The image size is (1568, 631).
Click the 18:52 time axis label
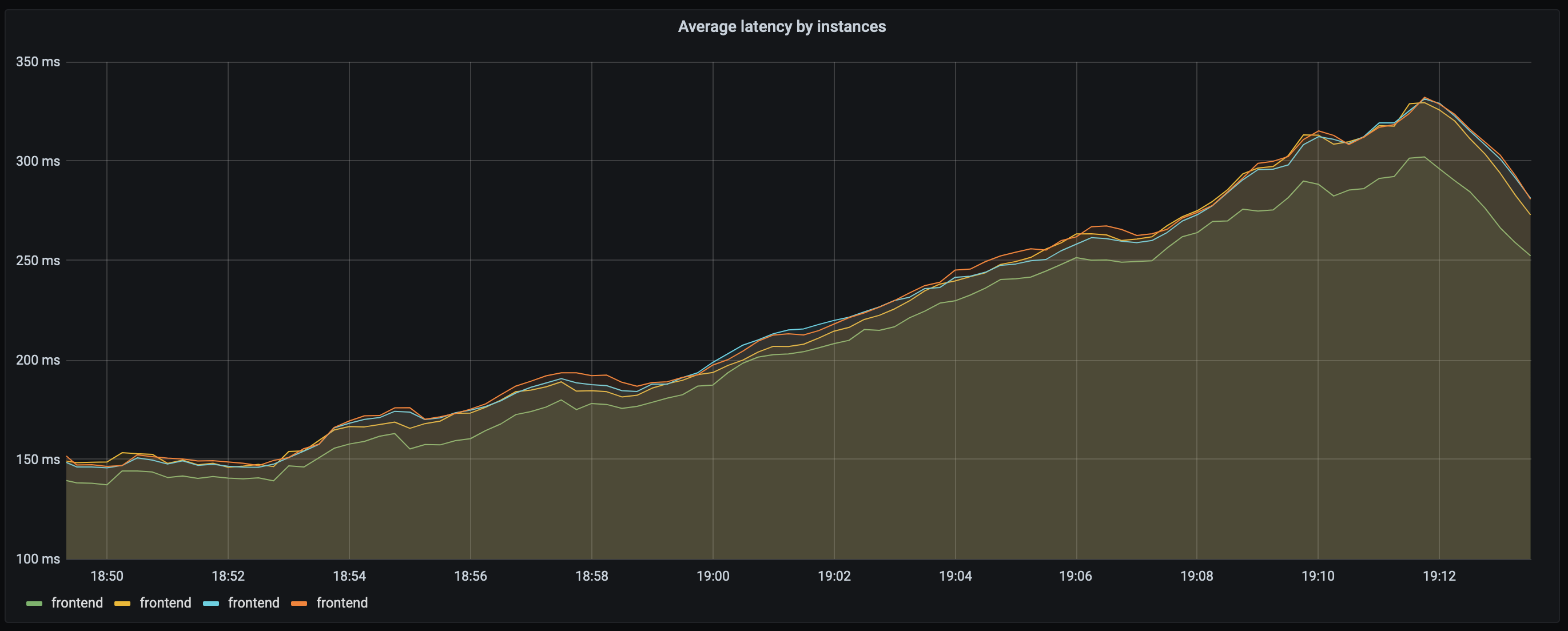point(228,576)
